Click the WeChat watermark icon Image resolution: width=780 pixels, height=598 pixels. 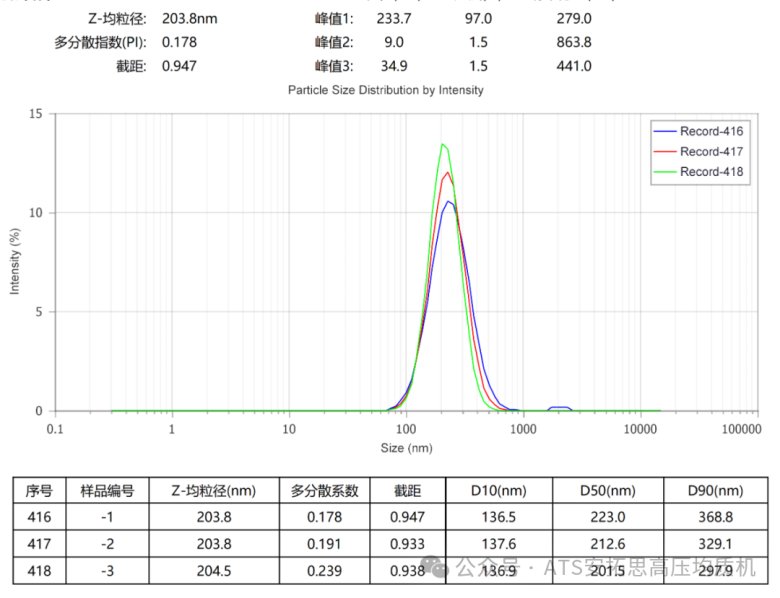[441, 567]
